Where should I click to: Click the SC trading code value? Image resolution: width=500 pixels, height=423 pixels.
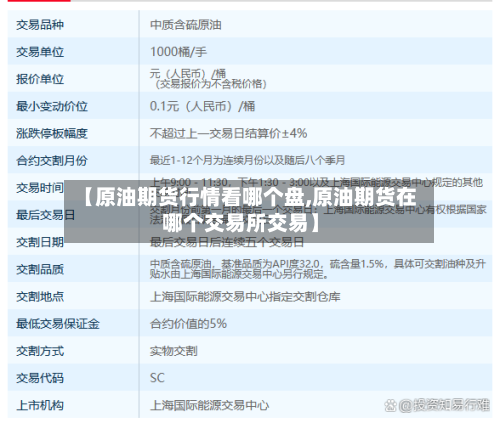[x=157, y=378]
